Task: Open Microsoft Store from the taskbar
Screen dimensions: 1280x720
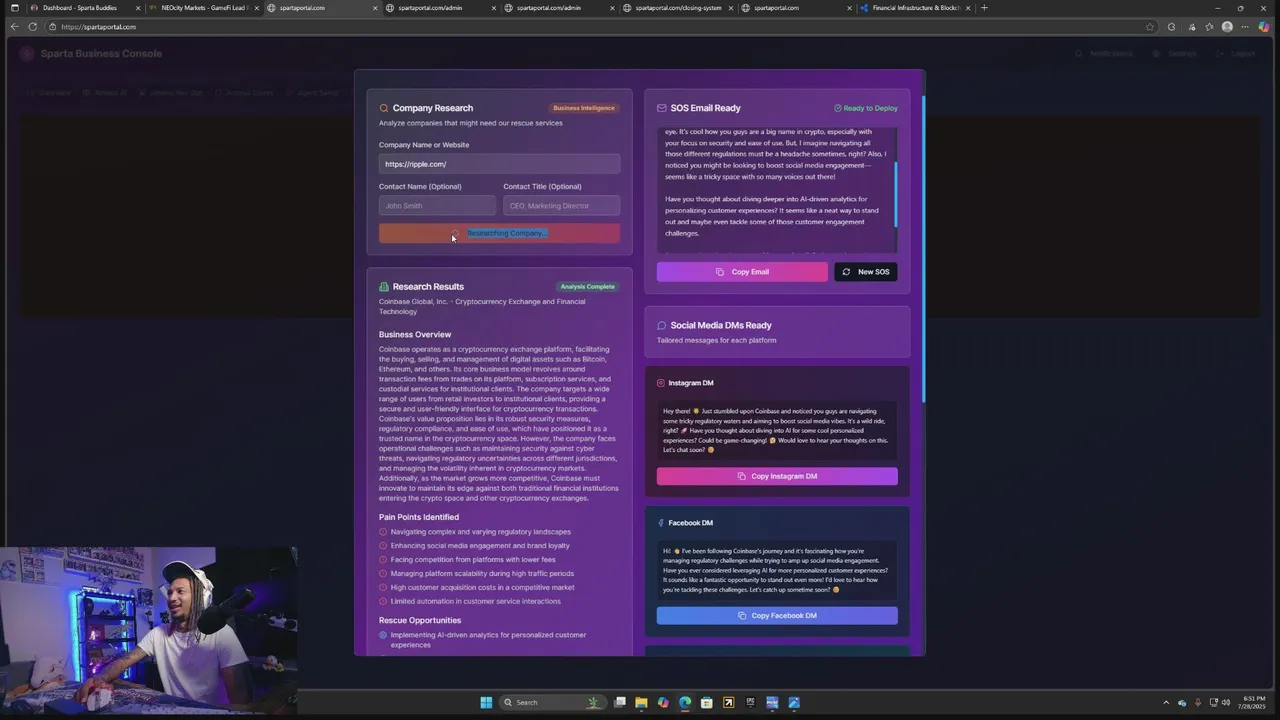Action: [x=707, y=702]
